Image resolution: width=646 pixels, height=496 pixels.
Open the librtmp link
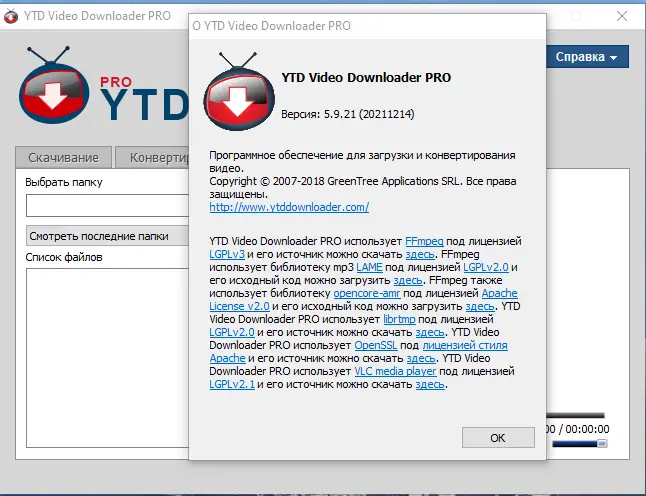point(399,319)
